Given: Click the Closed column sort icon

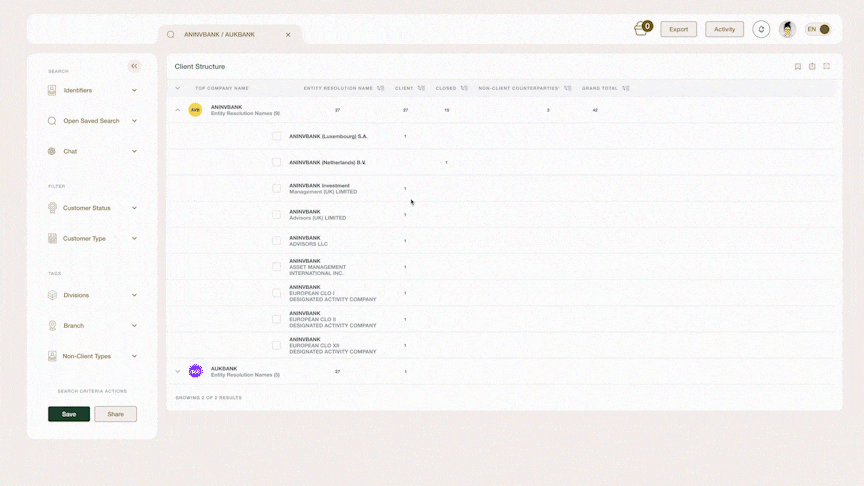Looking at the screenshot, I should (x=464, y=88).
